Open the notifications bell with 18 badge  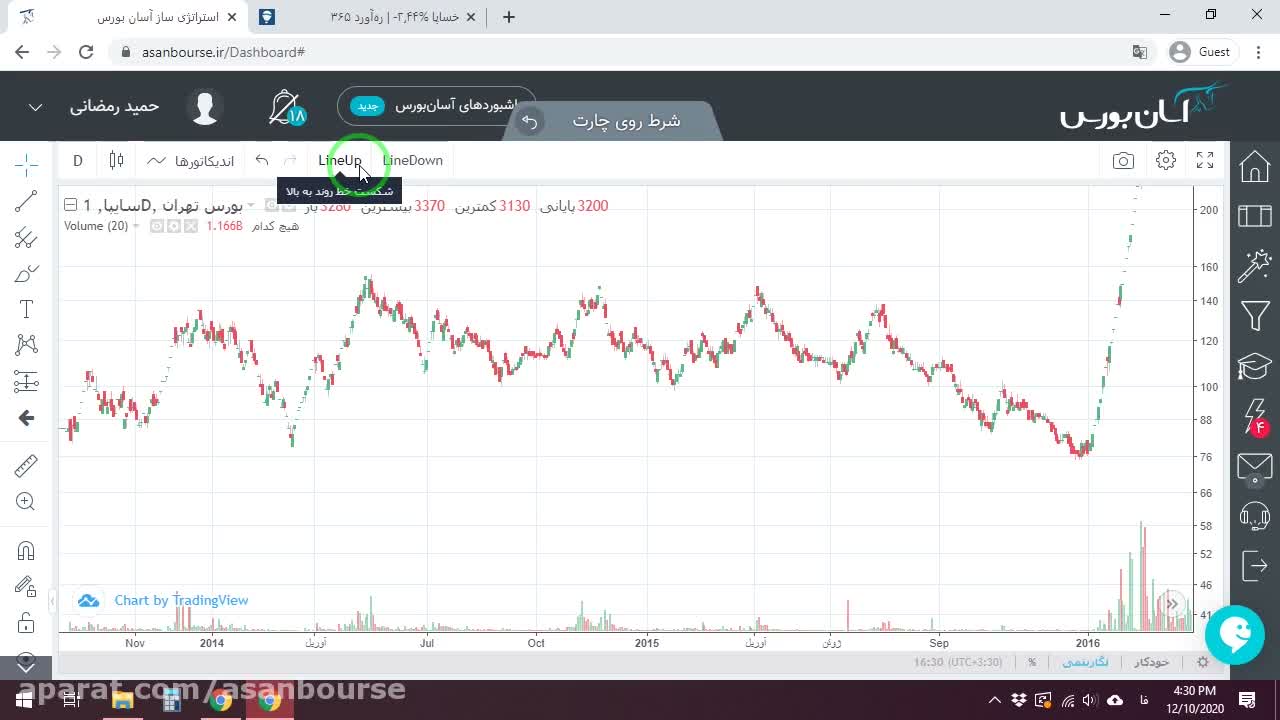click(x=287, y=107)
